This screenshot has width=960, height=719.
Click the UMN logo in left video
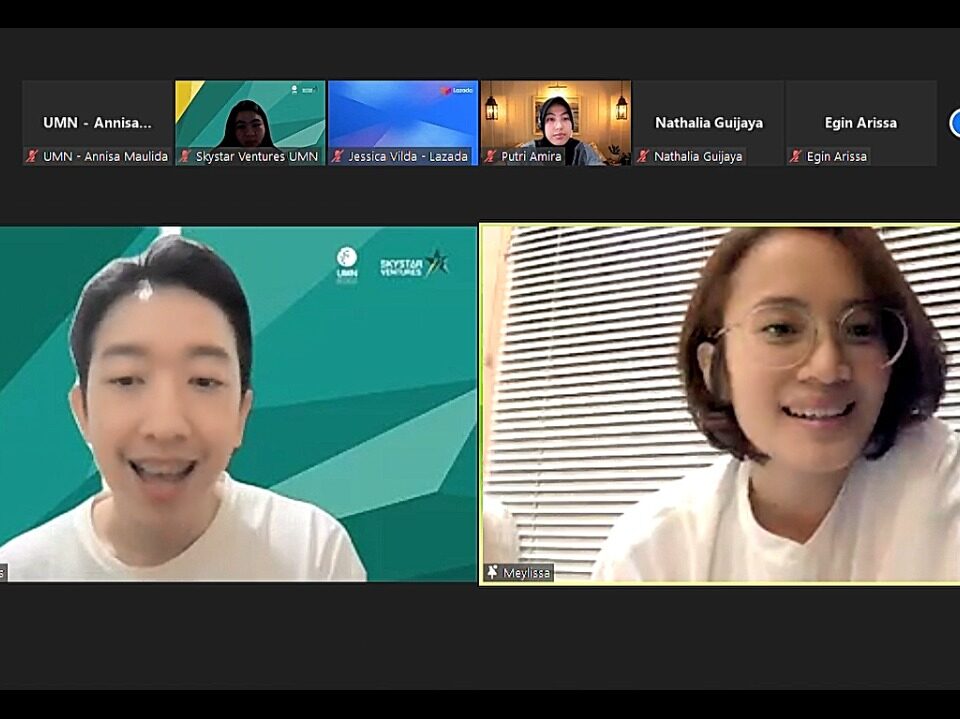click(x=347, y=264)
